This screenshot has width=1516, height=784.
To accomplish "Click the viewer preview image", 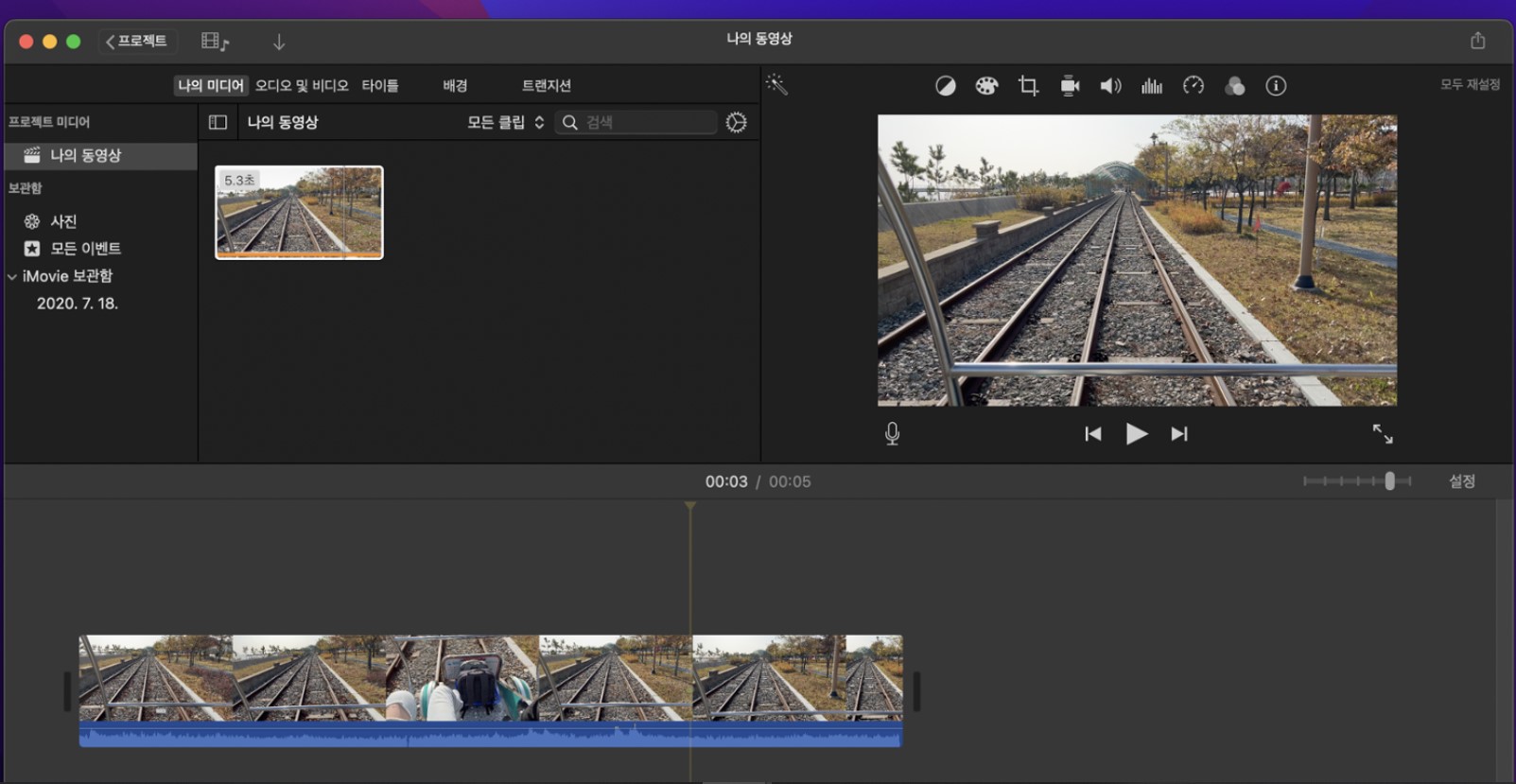I will 1137,260.
